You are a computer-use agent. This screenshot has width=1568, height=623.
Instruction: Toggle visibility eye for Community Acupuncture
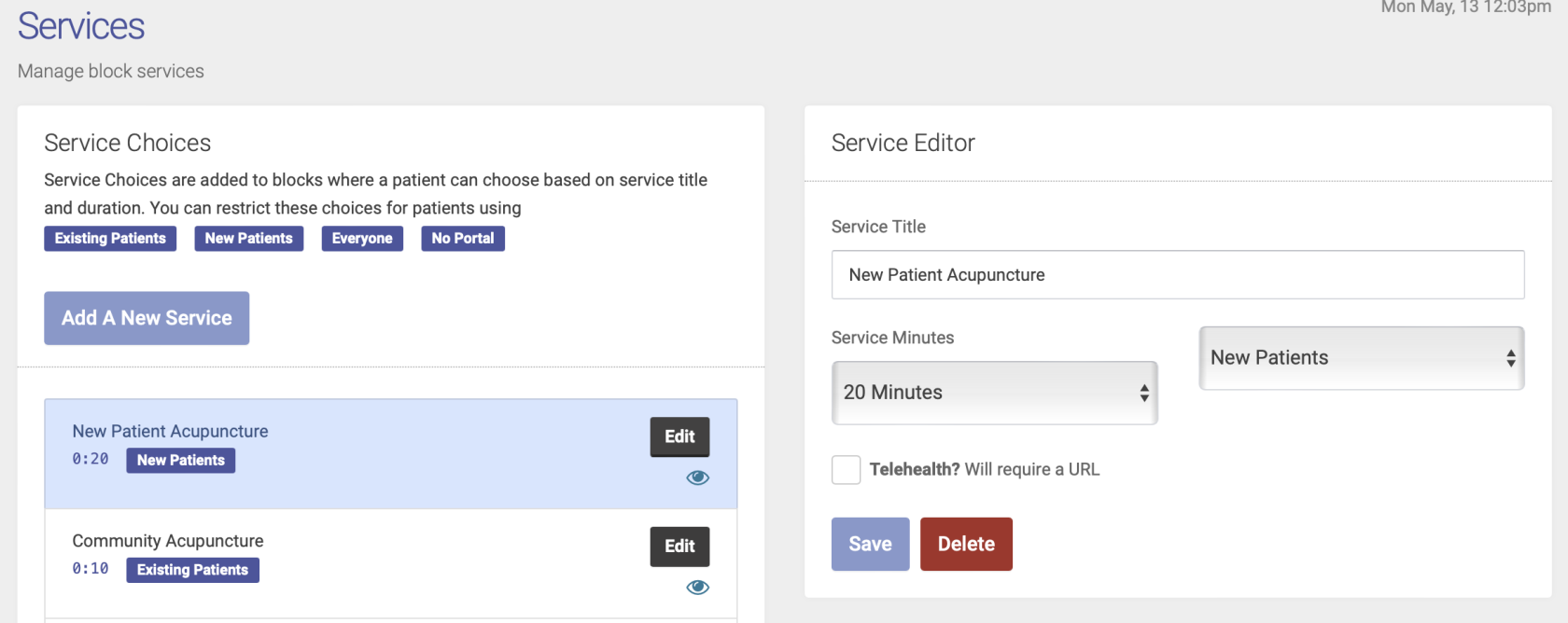coord(697,587)
